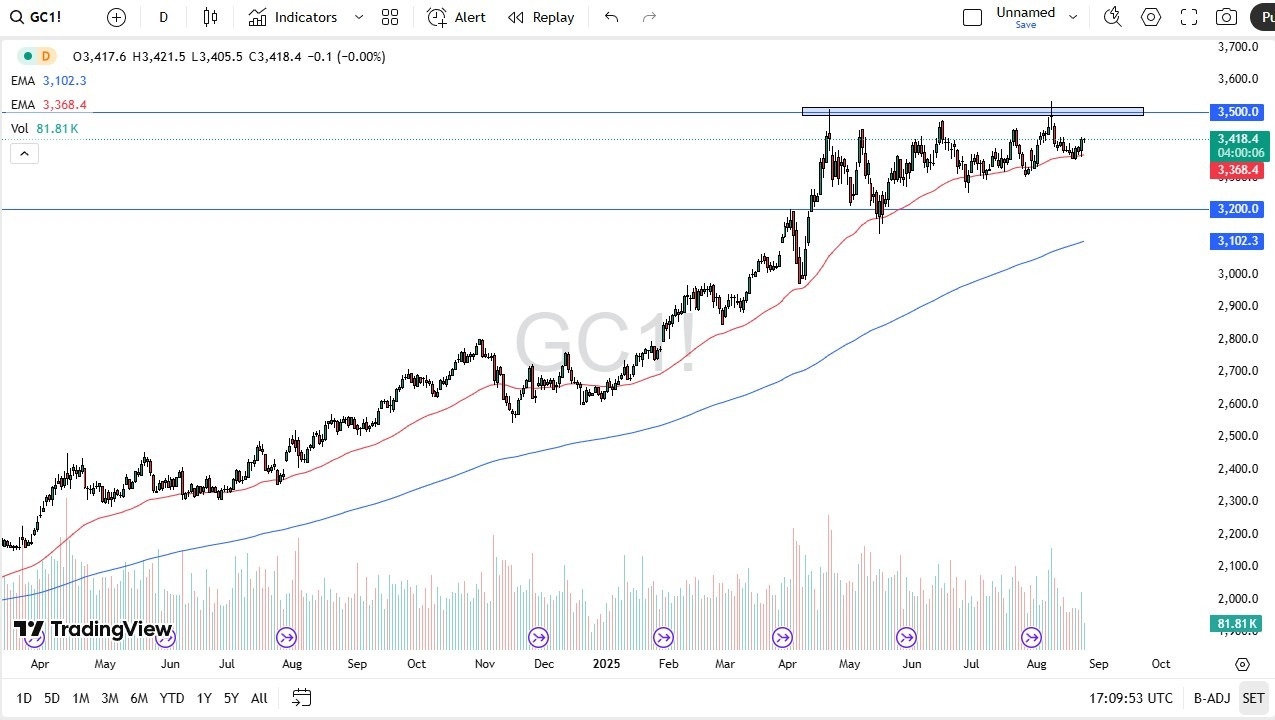1275x720 pixels.
Task: Open the chart style (candlestick) icon
Action: [210, 17]
